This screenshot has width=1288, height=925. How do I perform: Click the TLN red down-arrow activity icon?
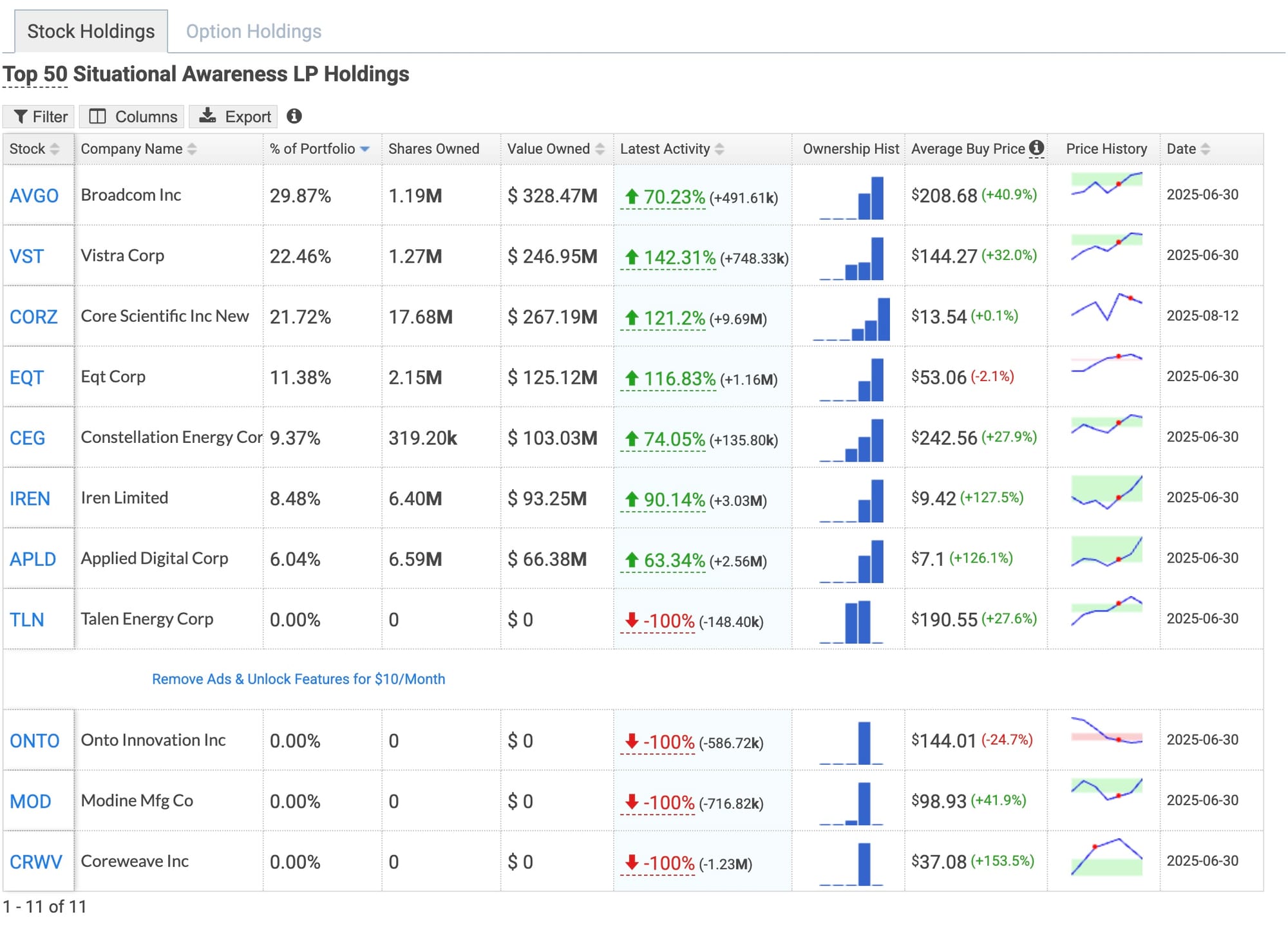[632, 620]
